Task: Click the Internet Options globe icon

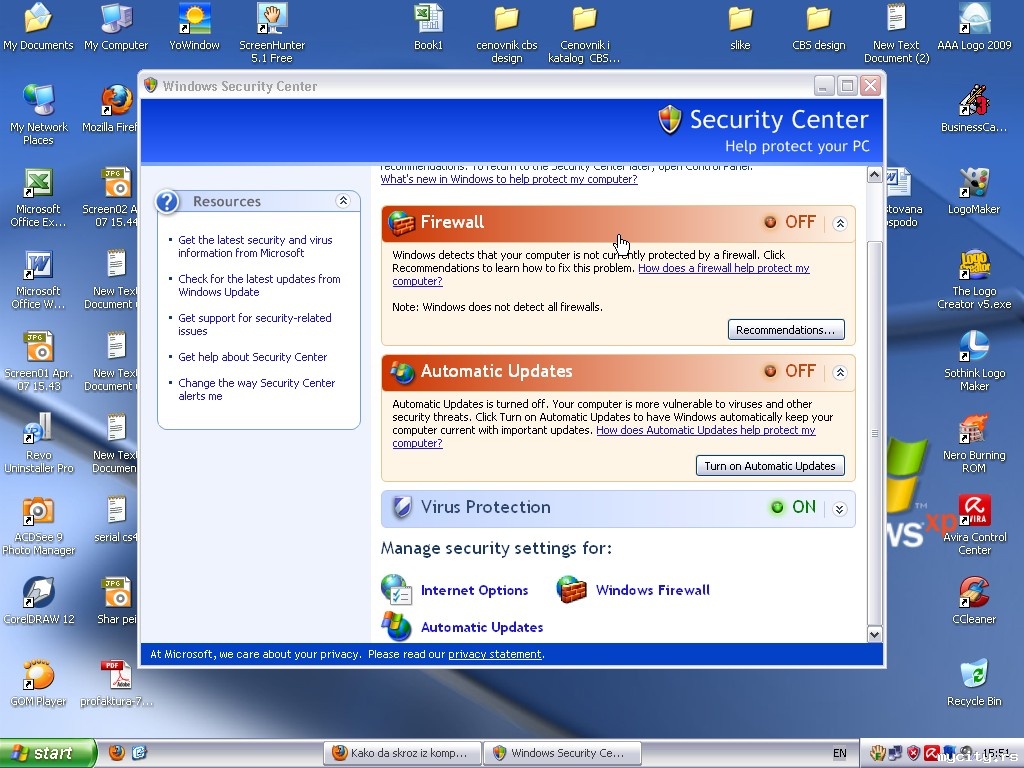Action: 396,589
